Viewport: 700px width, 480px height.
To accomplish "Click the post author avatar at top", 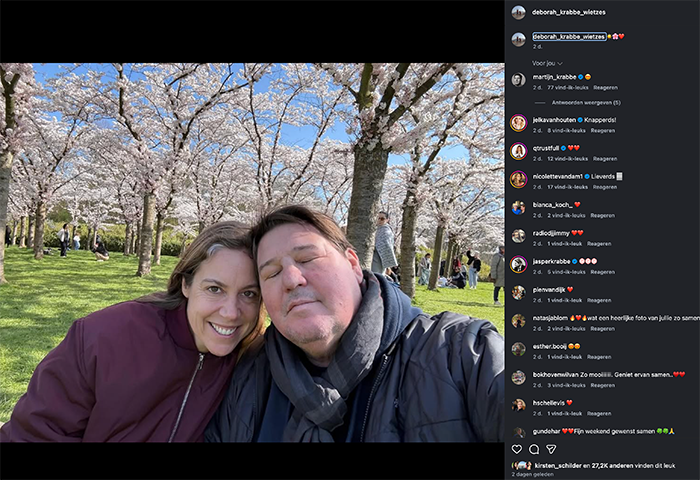I will (518, 12).
